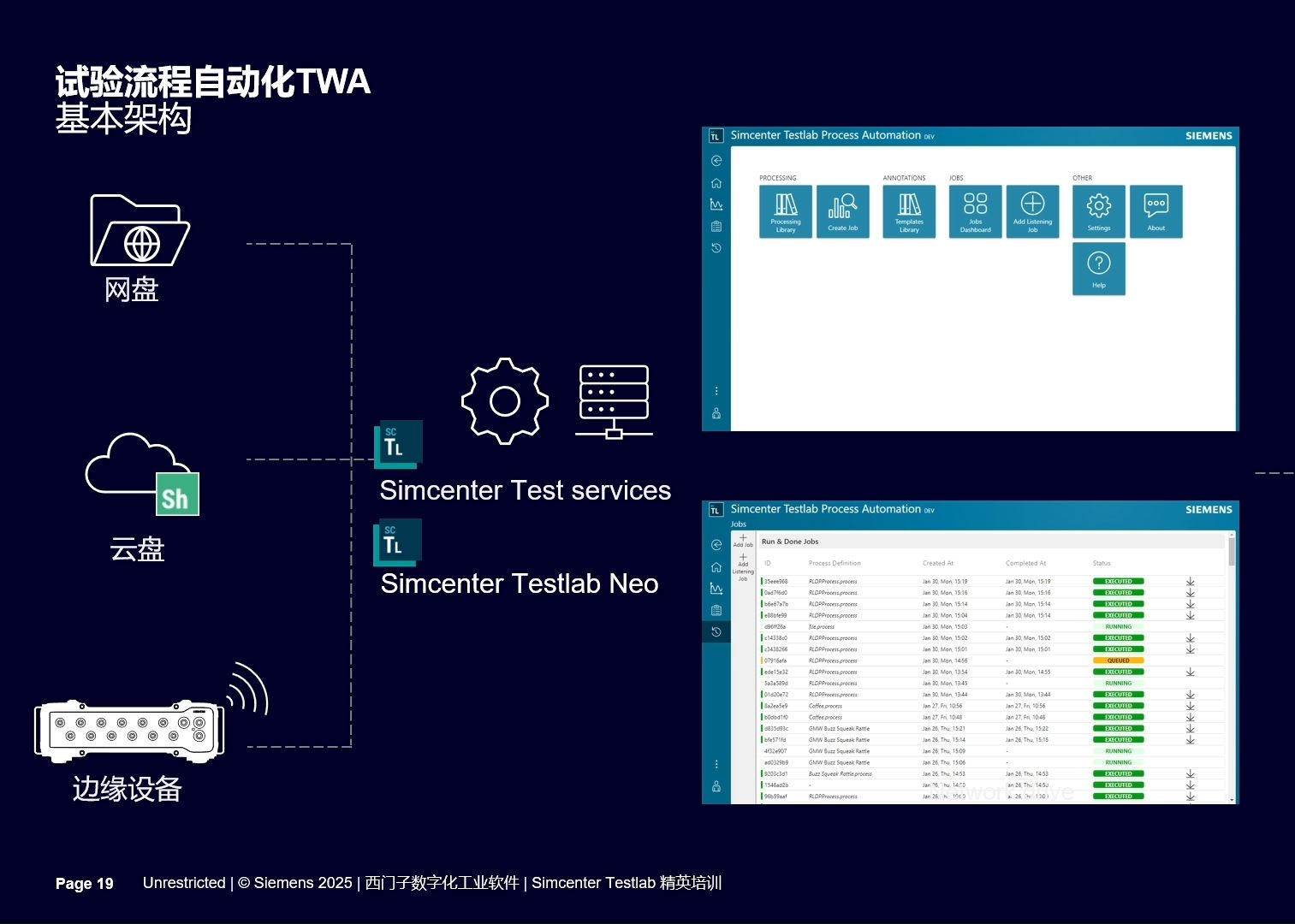This screenshot has height=924, width=1295.
Task: Select the history icon in Jobs window sidebar
Action: [x=716, y=632]
